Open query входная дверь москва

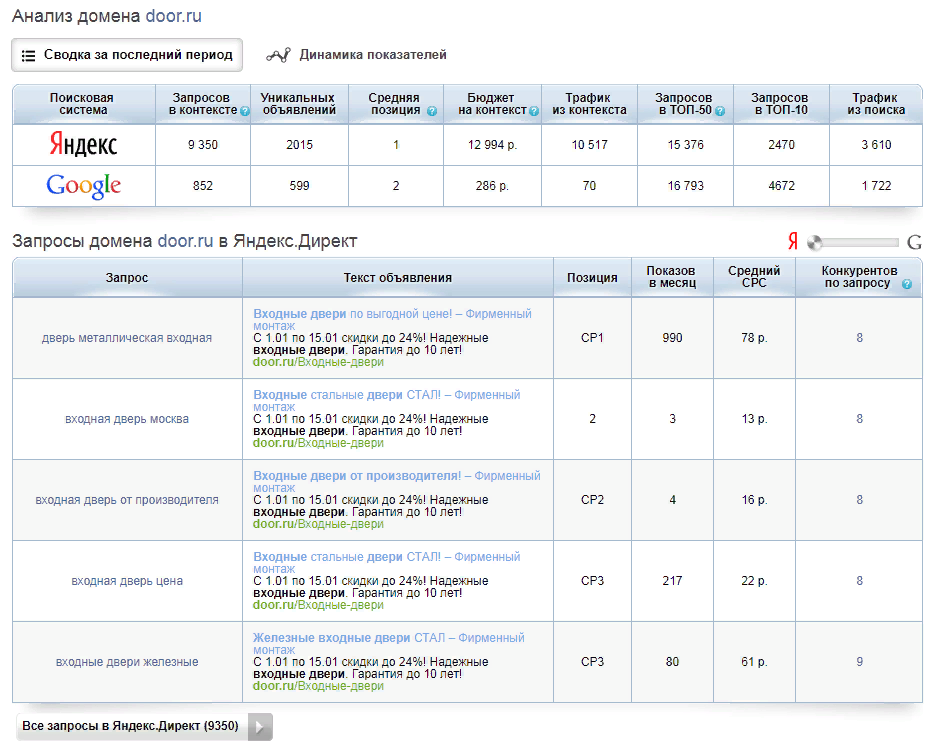[x=127, y=419]
